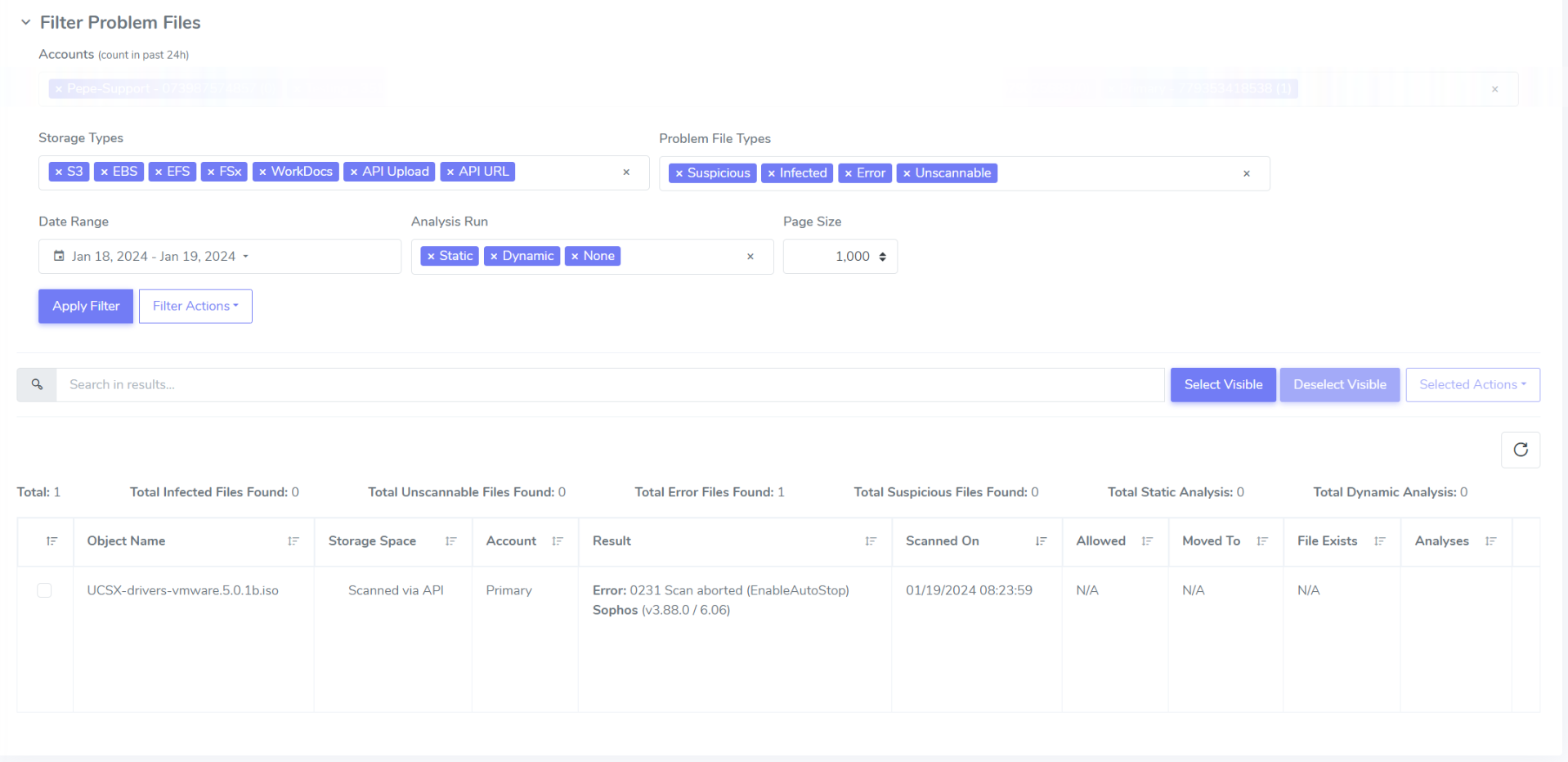This screenshot has height=762, width=1568.
Task: Click Deselect Visible to uncheck all rows
Action: pyautogui.click(x=1339, y=384)
